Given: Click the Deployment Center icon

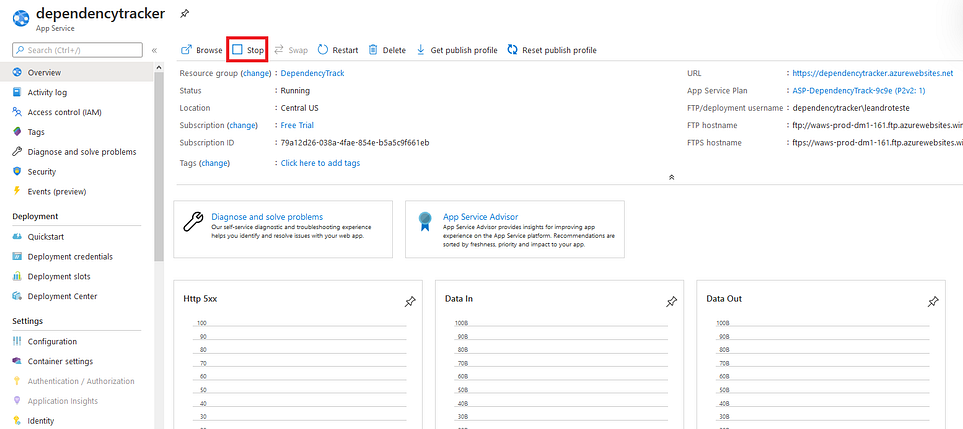Looking at the screenshot, I should 17,296.
